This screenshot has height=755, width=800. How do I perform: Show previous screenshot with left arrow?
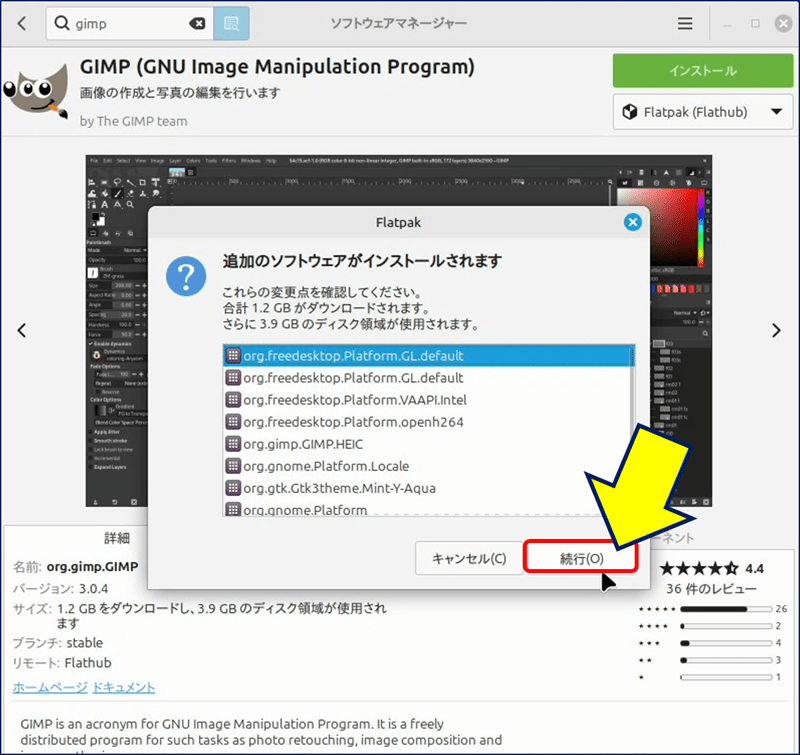(x=21, y=331)
